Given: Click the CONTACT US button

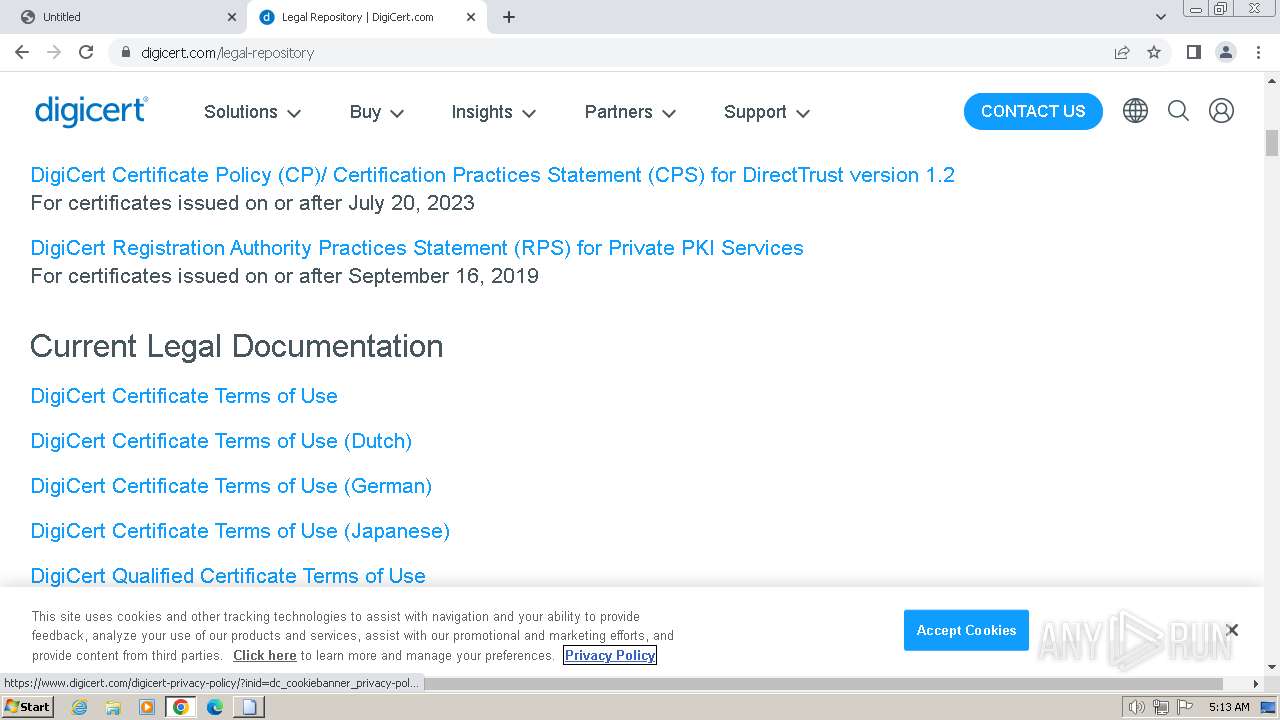Looking at the screenshot, I should (x=1033, y=111).
